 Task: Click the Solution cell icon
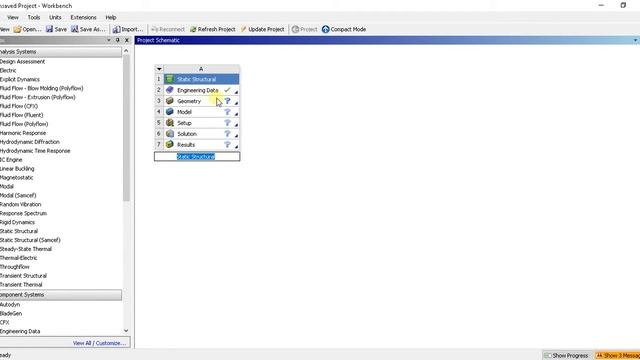click(x=170, y=133)
